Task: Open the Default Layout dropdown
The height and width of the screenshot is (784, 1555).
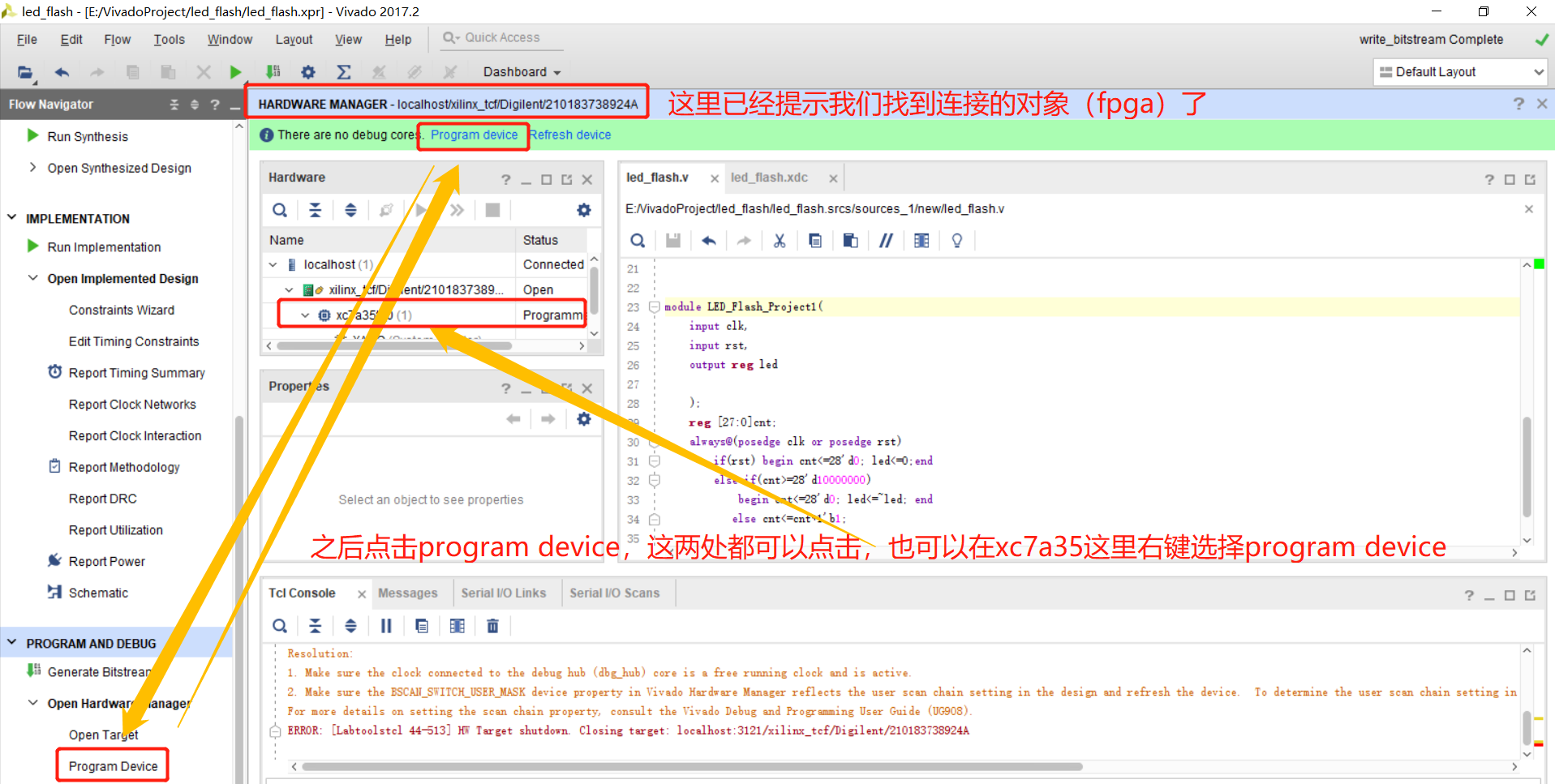Action: coord(1460,71)
